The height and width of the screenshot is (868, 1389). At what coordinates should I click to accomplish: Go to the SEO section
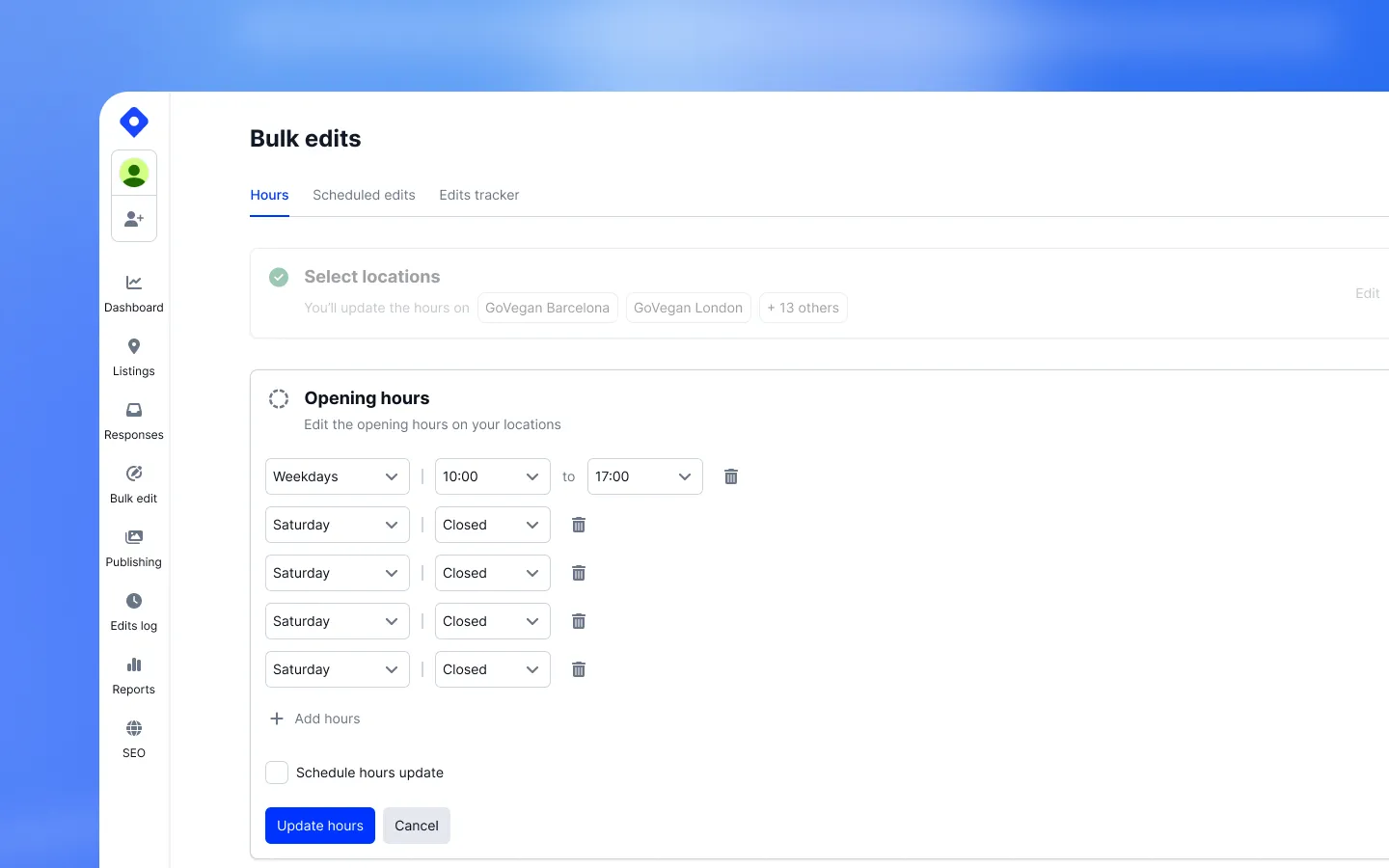[133, 738]
